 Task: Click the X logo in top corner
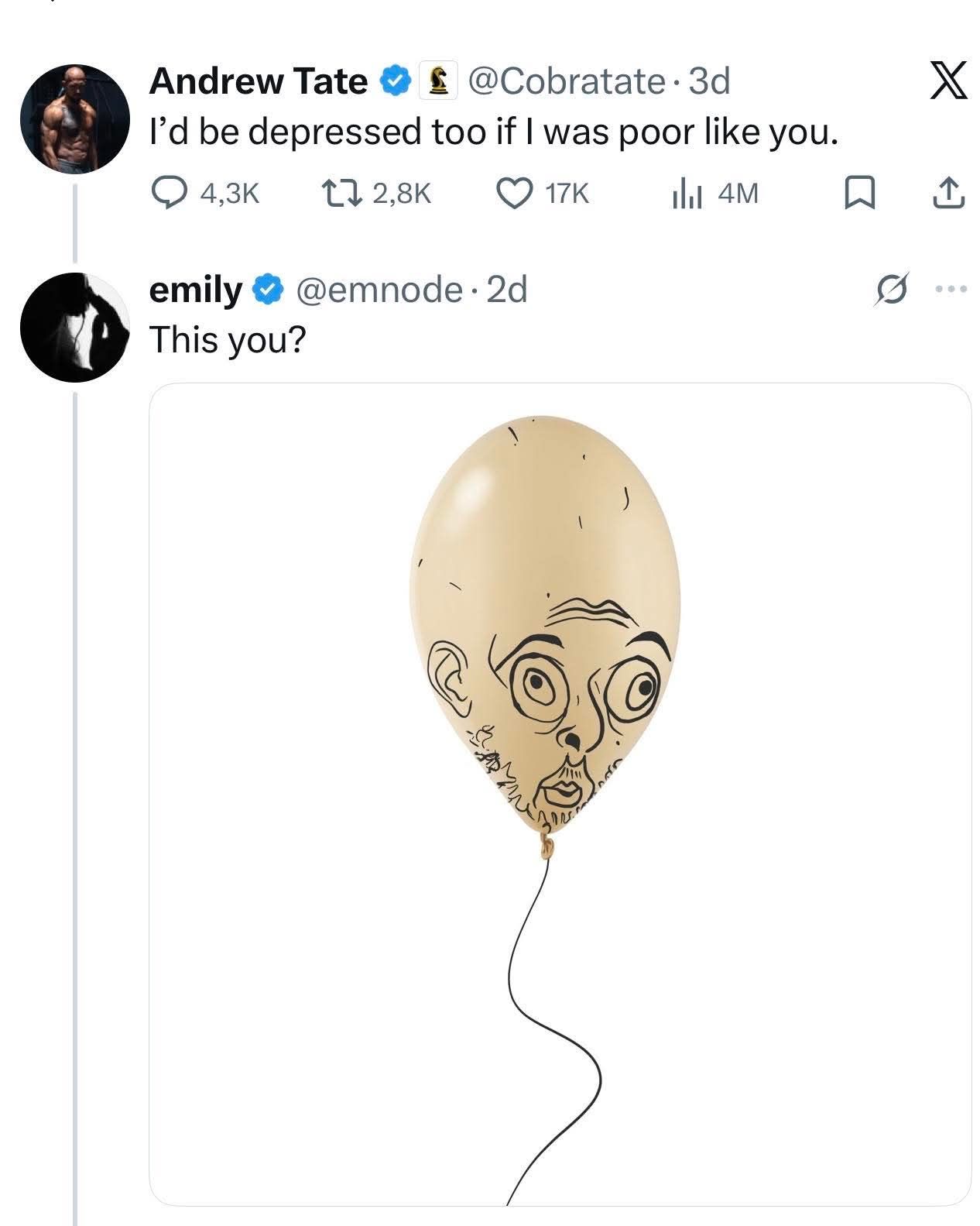[948, 82]
